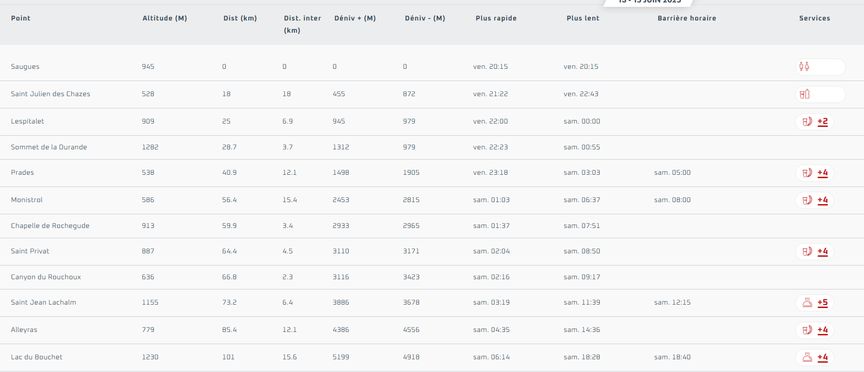Show +4 extra services for Monistrol
The width and height of the screenshot is (864, 372).
823,200
